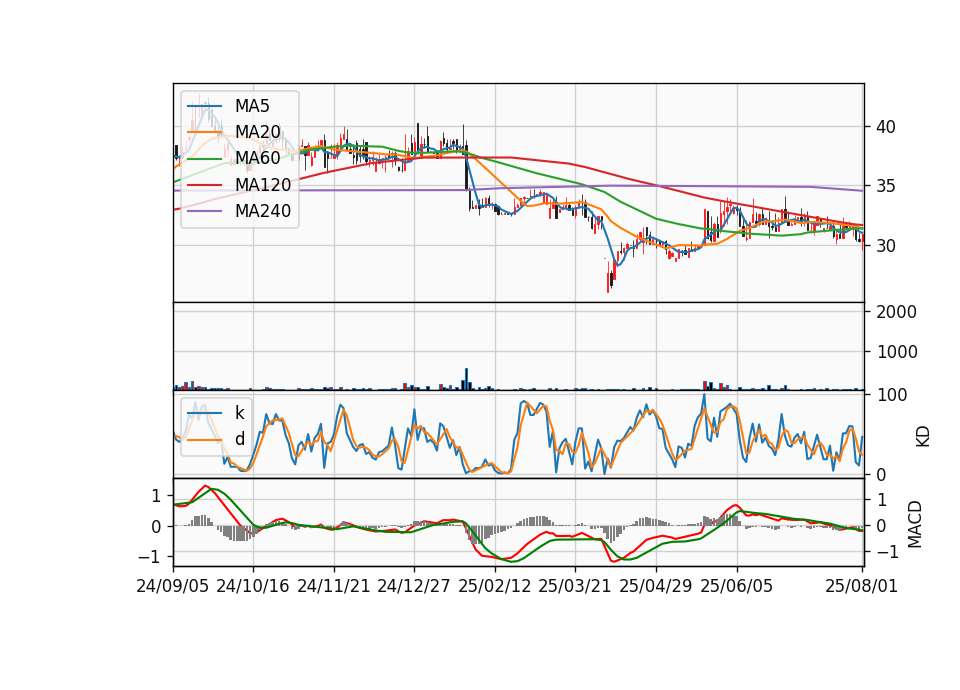The height and width of the screenshot is (690, 960).
Task: Click the MACD left axis value −1
Action: click(149, 557)
